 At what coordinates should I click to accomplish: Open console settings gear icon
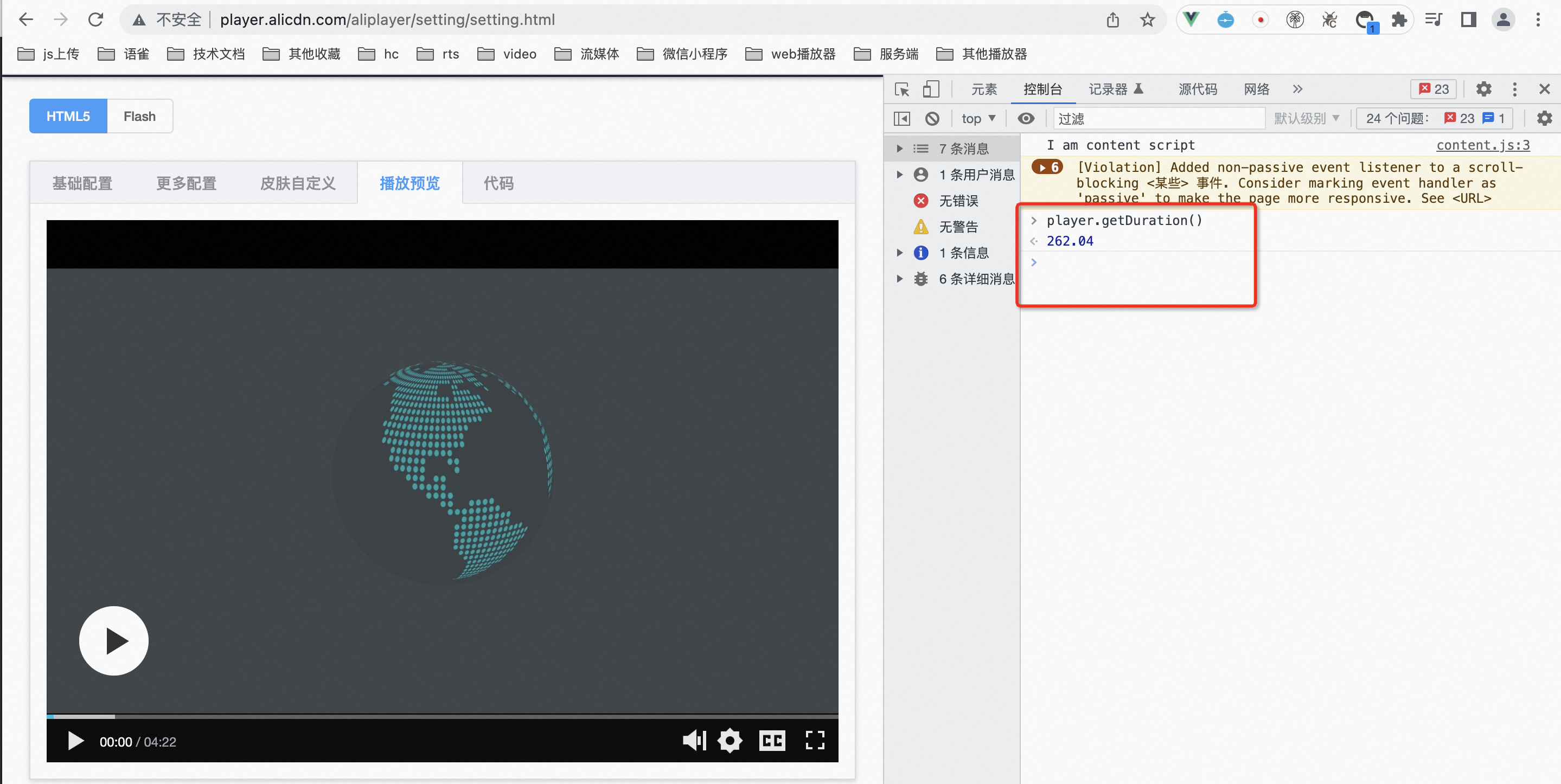[x=1544, y=118]
